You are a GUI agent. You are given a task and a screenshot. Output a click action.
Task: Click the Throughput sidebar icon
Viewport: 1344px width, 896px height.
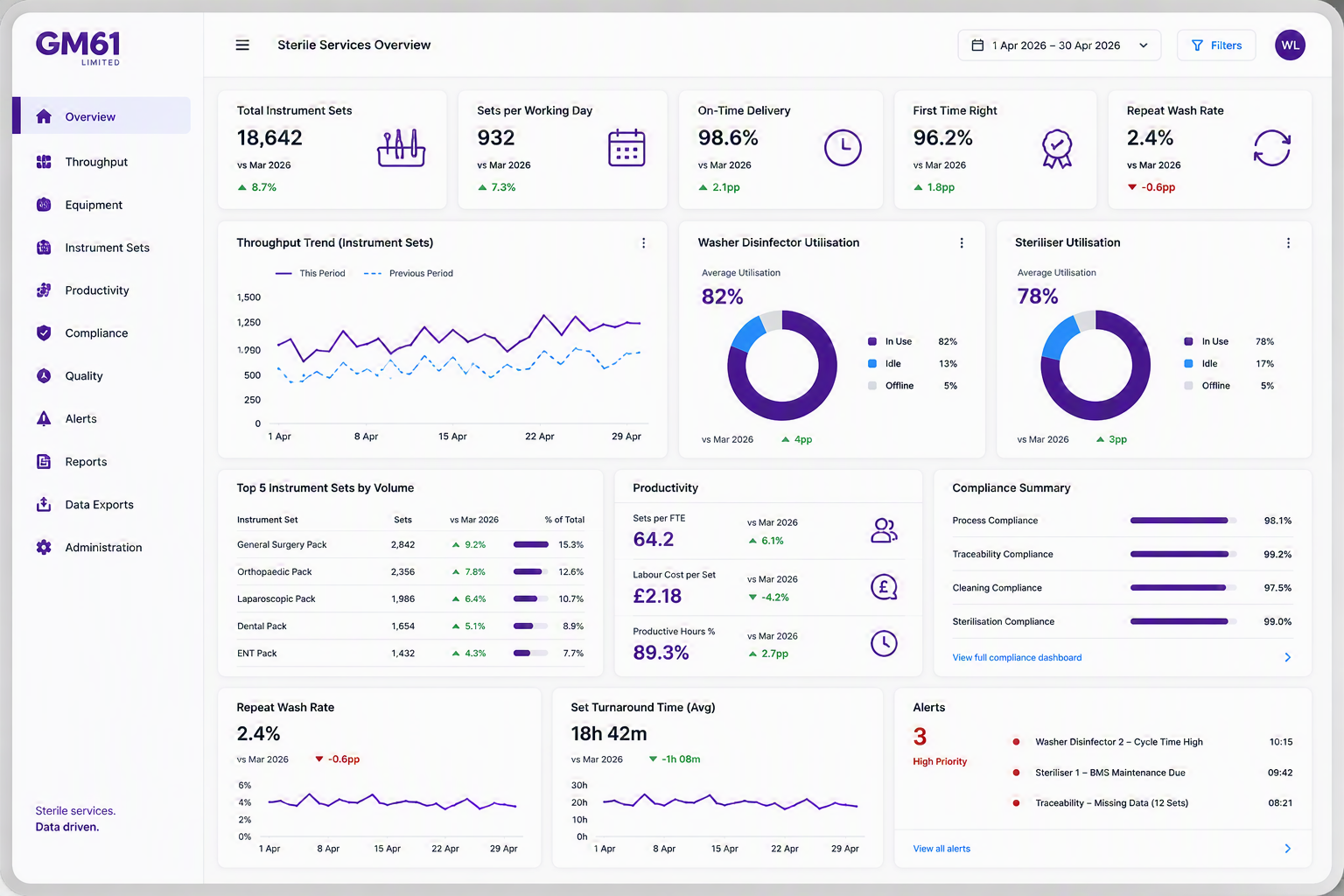[44, 162]
